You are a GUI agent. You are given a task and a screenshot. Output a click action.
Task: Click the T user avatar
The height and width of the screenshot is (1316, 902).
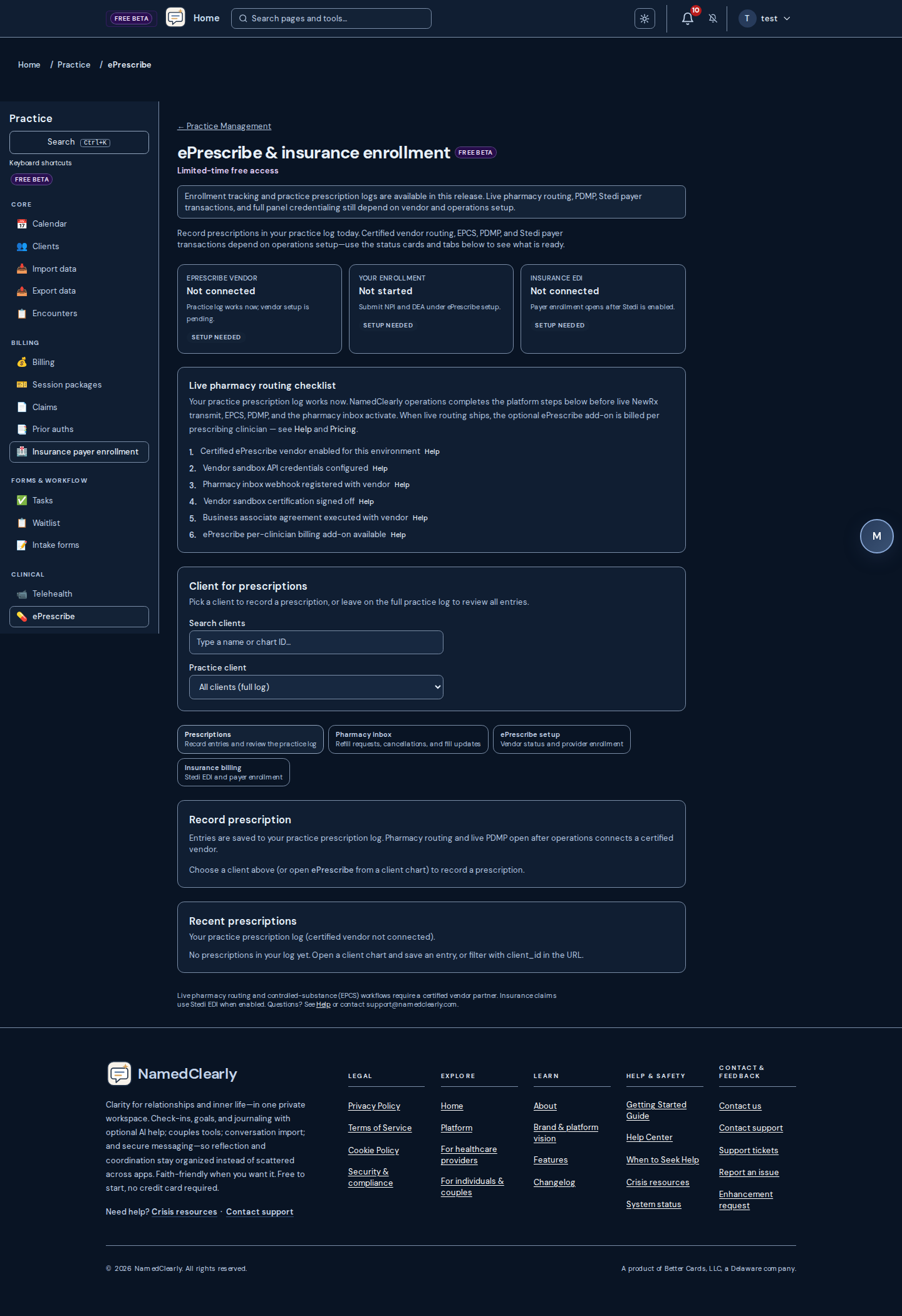tap(747, 18)
